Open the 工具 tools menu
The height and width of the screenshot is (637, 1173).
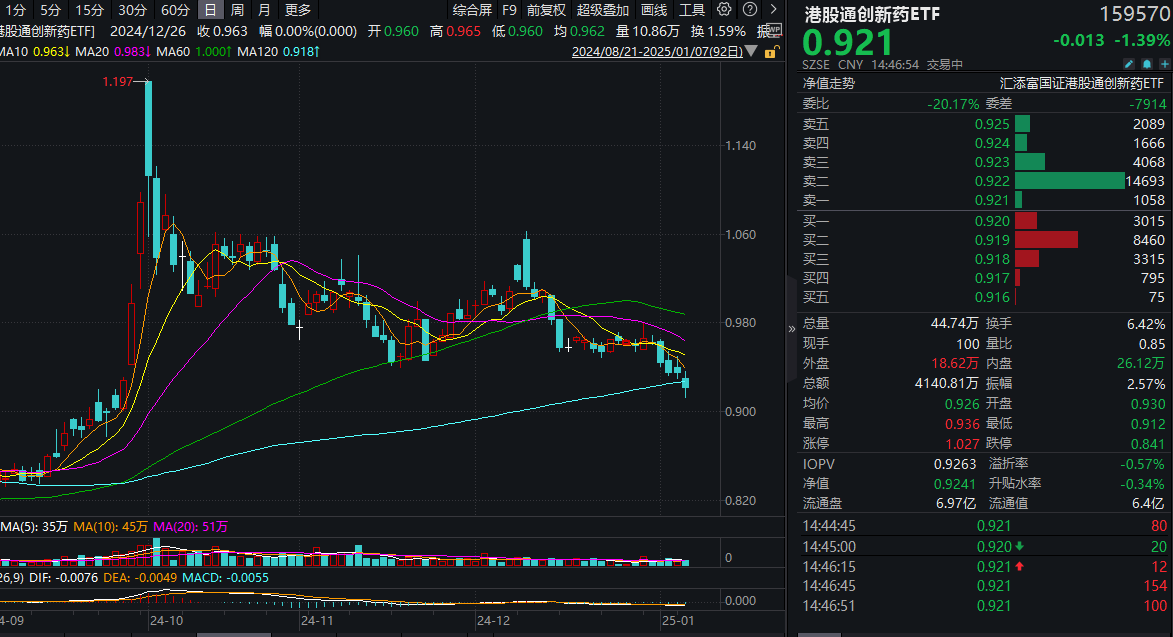point(692,10)
